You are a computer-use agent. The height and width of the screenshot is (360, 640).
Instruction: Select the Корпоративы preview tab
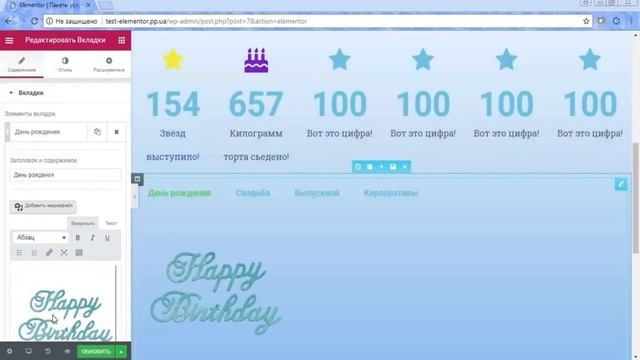(x=391, y=193)
